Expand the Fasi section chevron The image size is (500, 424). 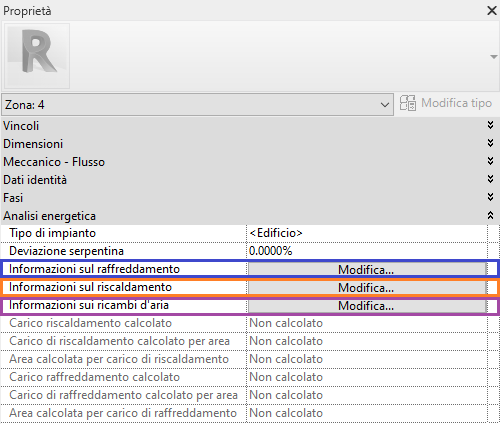click(x=490, y=197)
